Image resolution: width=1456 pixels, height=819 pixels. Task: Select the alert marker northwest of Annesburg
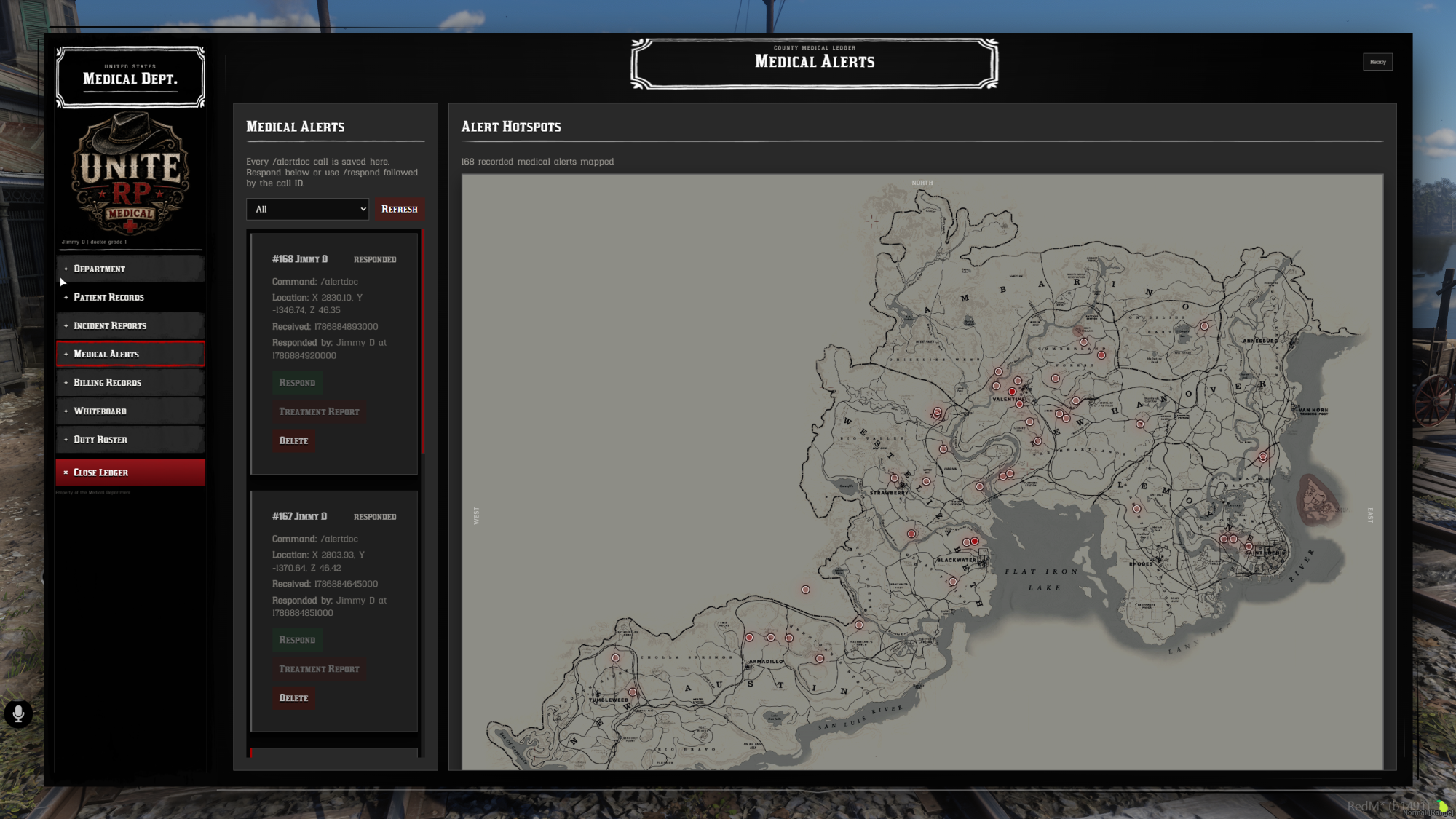[1204, 326]
